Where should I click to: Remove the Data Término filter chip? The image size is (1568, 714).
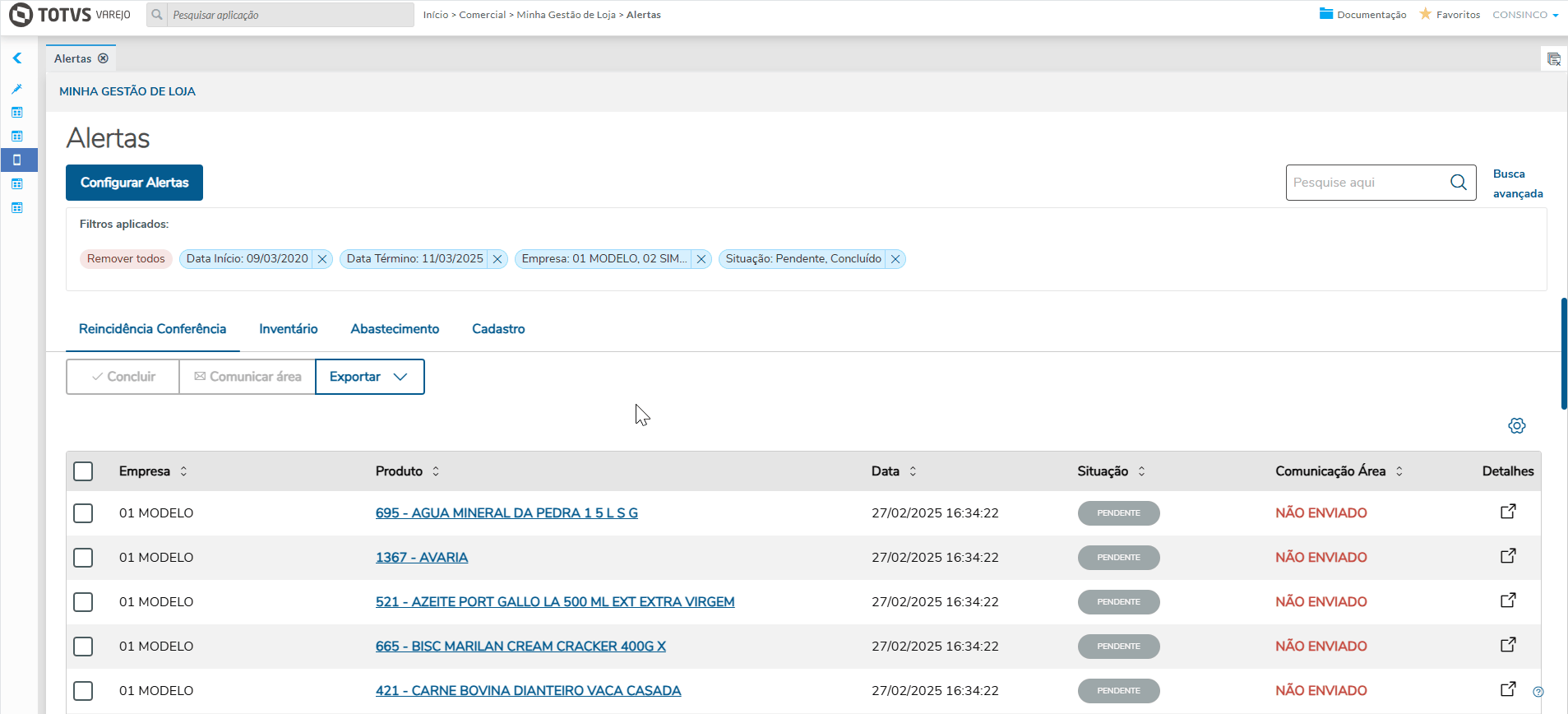click(497, 259)
